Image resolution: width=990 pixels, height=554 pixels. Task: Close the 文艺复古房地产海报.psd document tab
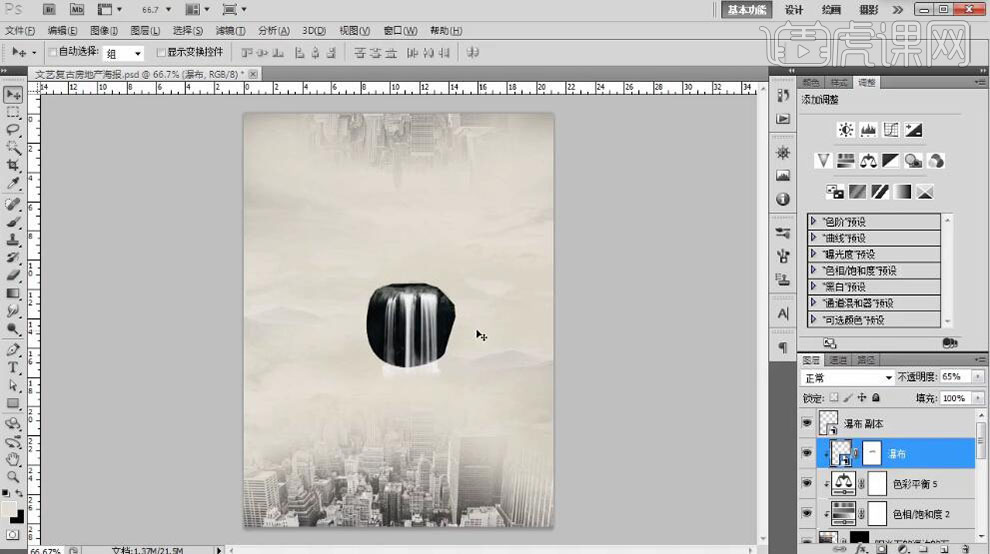click(253, 74)
